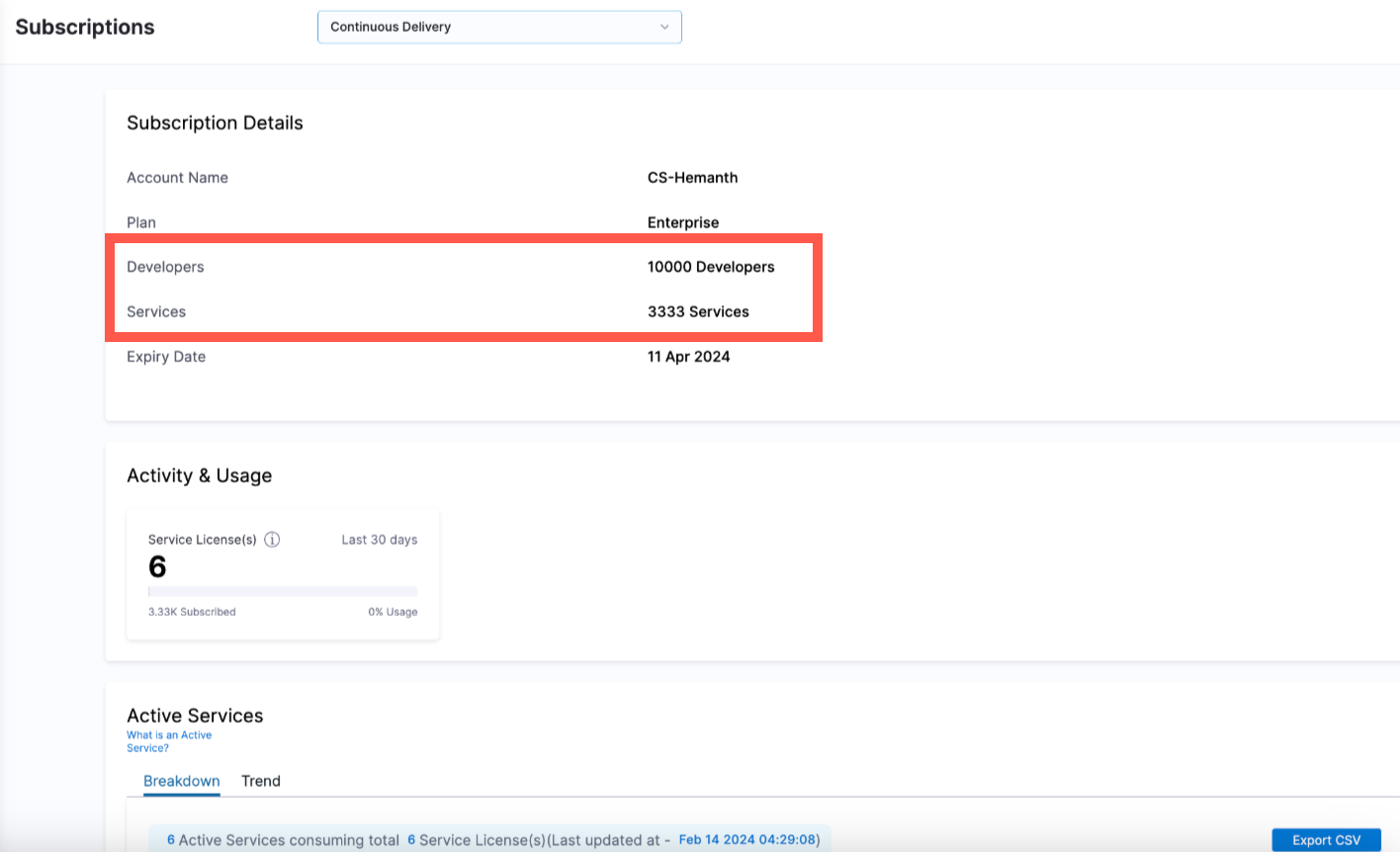Screen dimensions: 1400x852
Task: Open the "What is an Active Service?" link
Action: (168, 741)
